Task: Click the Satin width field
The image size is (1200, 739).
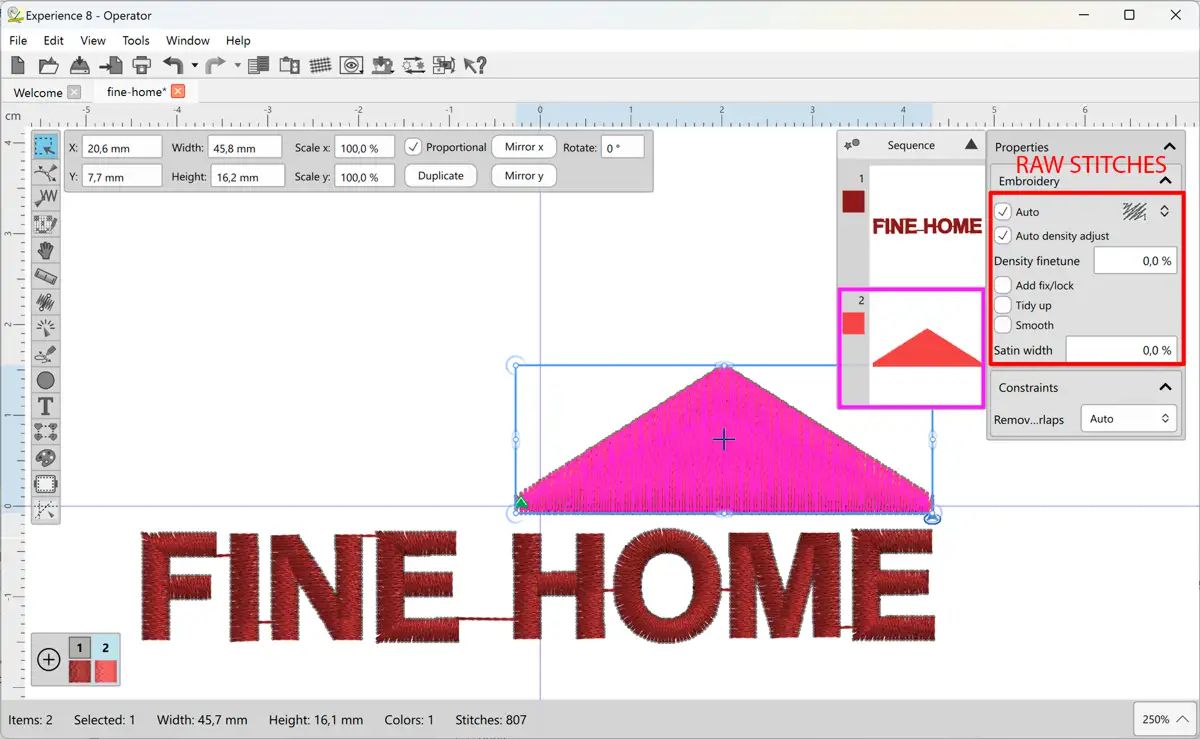Action: [x=1121, y=351]
